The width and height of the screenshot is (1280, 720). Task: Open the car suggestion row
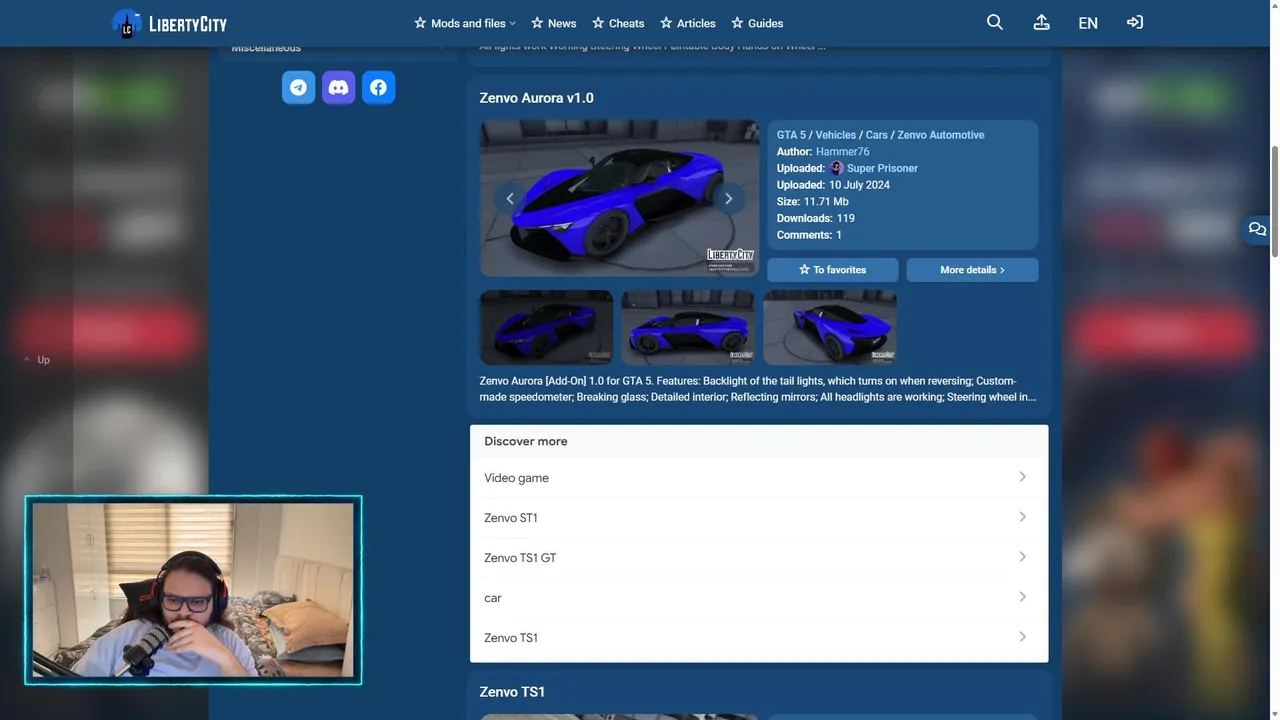759,598
